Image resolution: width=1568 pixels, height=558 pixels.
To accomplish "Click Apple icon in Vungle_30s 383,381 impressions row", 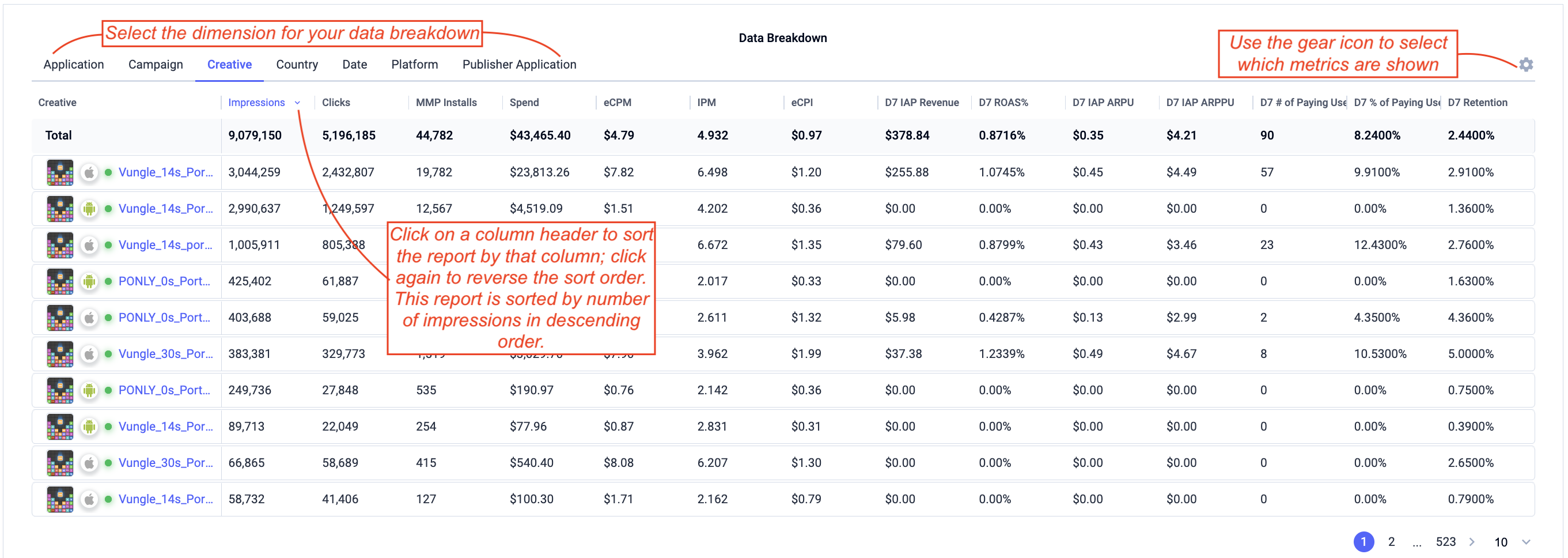I will 89,354.
